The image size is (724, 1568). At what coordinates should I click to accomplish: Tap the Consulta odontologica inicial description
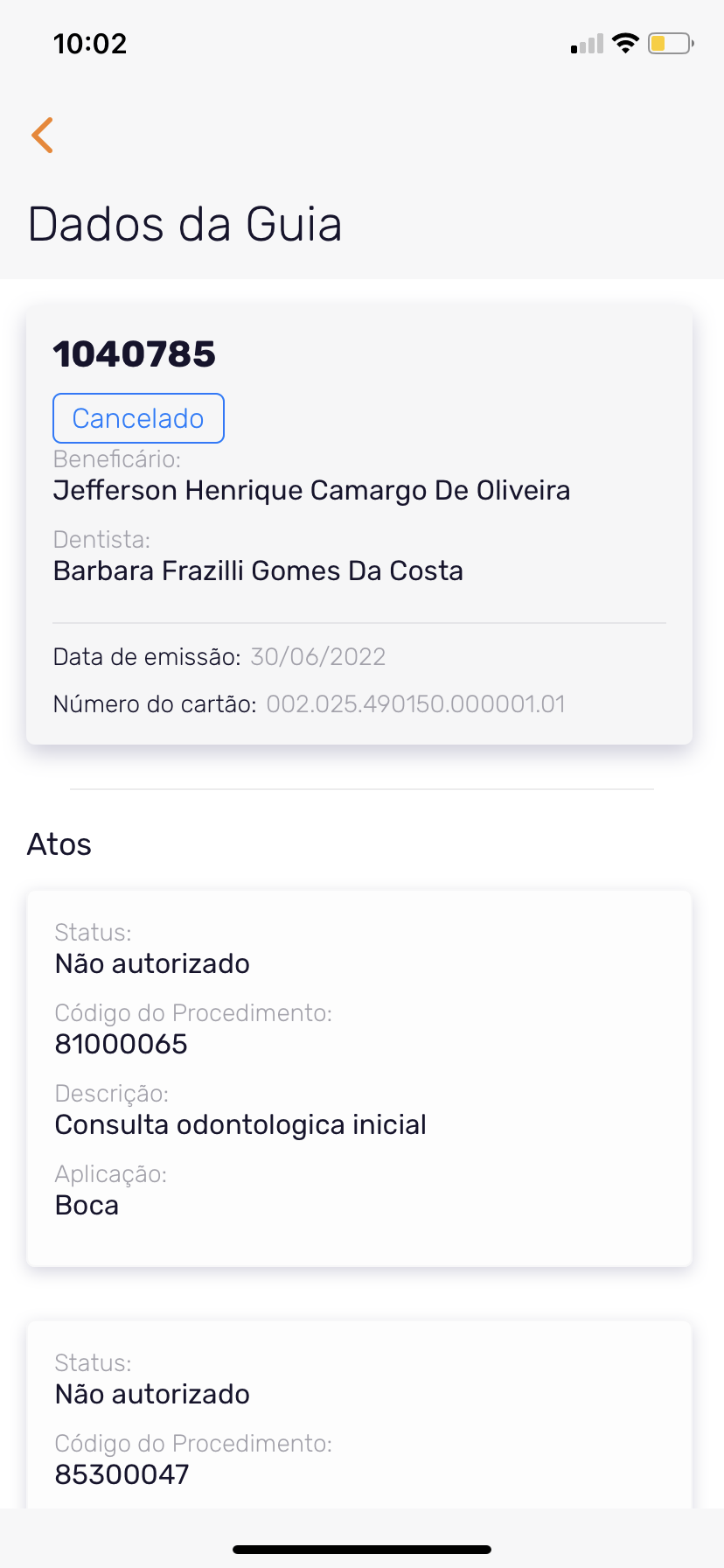tap(240, 1124)
